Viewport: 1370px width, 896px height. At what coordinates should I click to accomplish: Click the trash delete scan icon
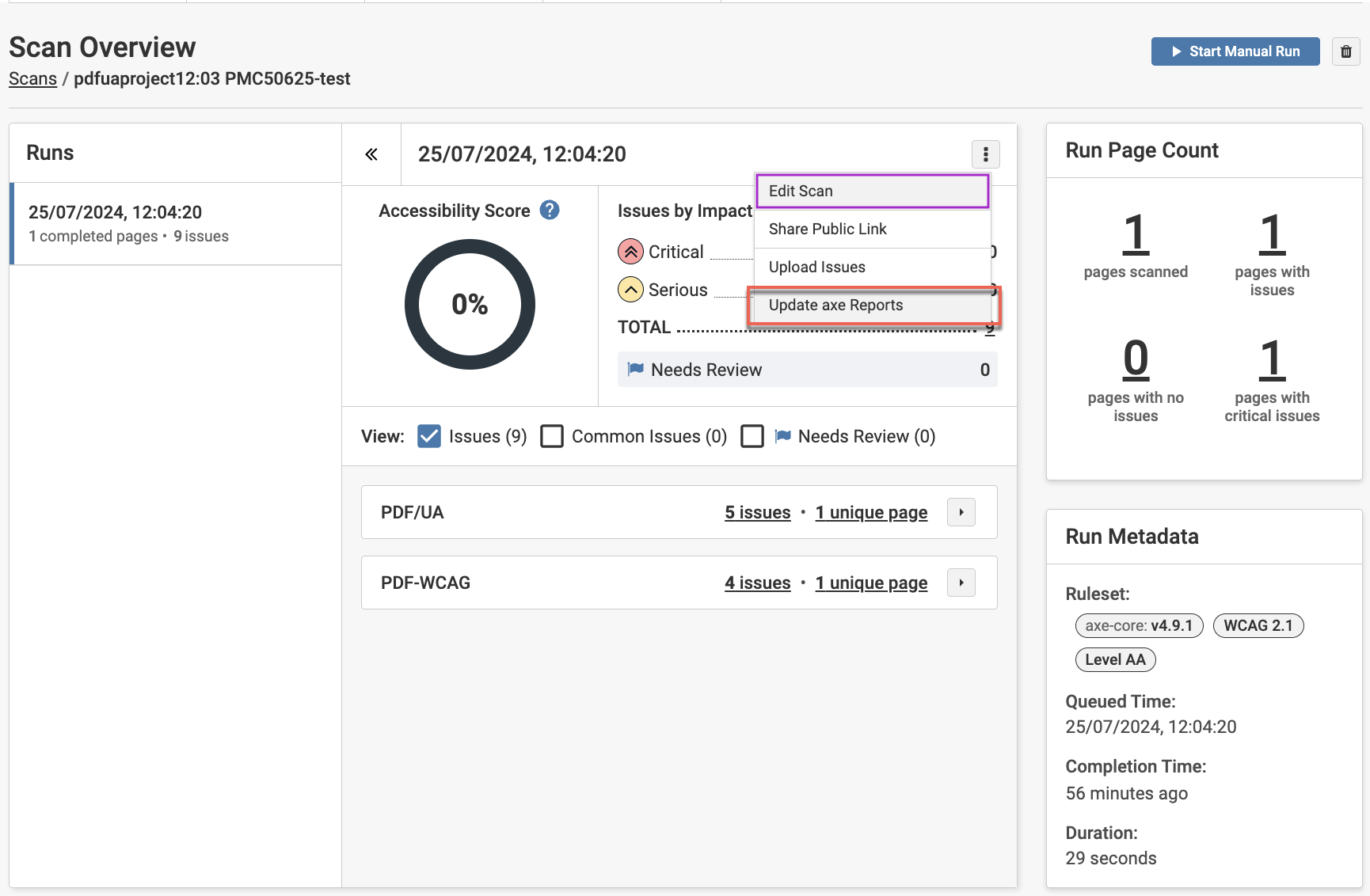[x=1345, y=51]
